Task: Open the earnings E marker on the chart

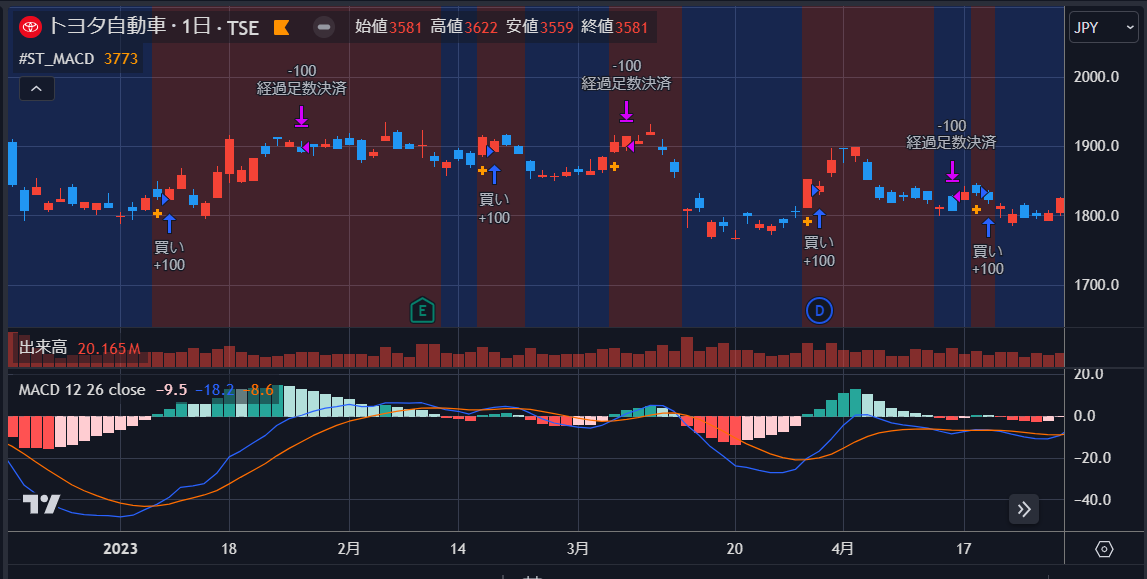Action: 422,311
